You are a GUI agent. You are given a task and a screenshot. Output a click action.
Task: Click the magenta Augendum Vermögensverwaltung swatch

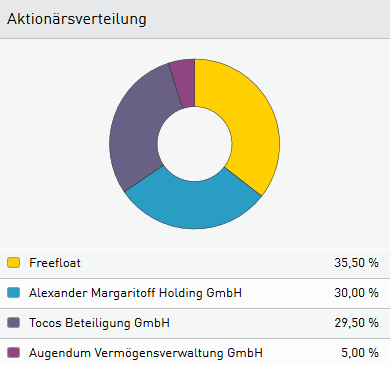(13, 353)
